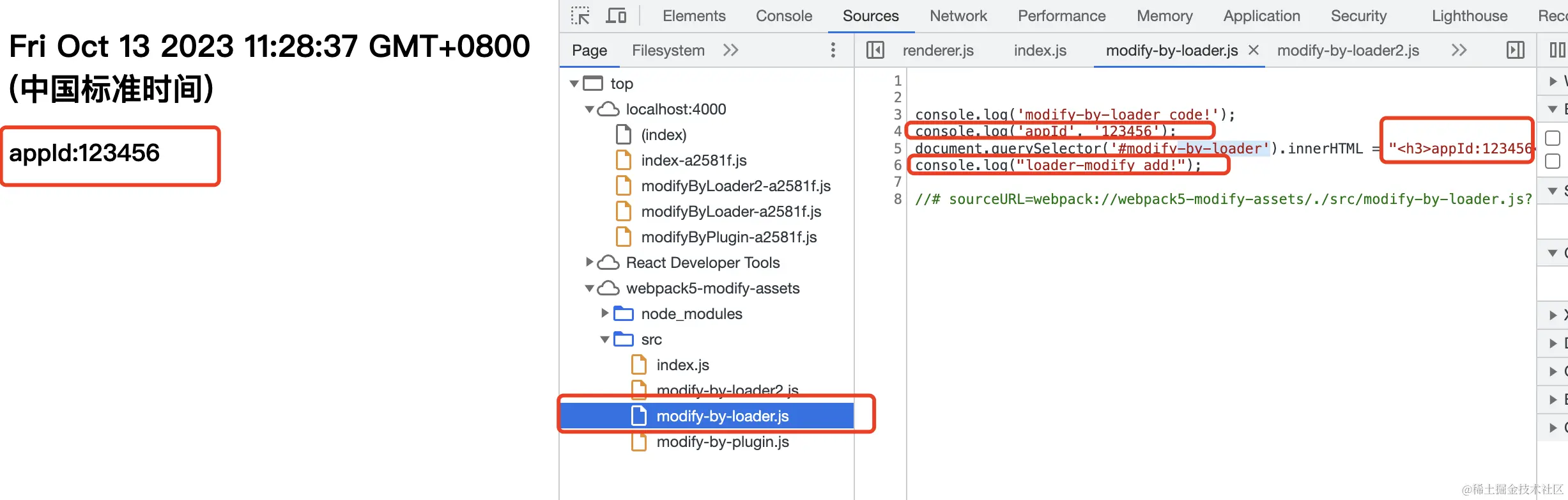Select the Sources tab
This screenshot has height=500, width=1568.
(x=870, y=16)
